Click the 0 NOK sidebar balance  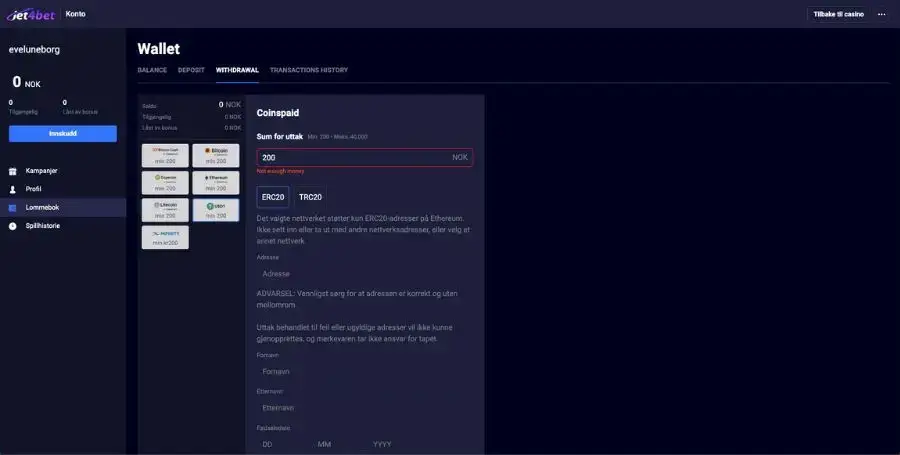(26, 83)
